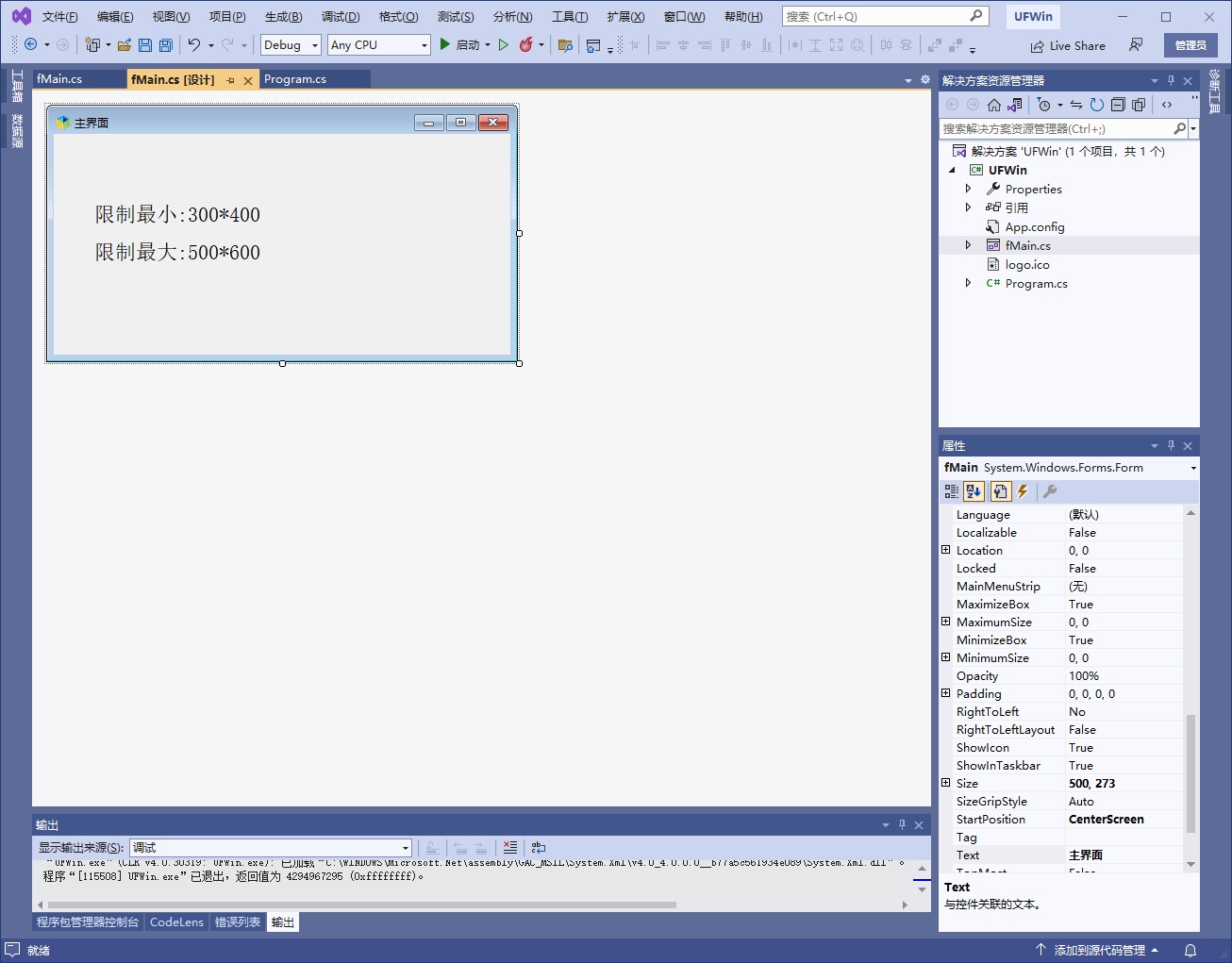Viewport: 1232px width, 963px height.
Task: Expand the Size property
Action: coord(946,783)
